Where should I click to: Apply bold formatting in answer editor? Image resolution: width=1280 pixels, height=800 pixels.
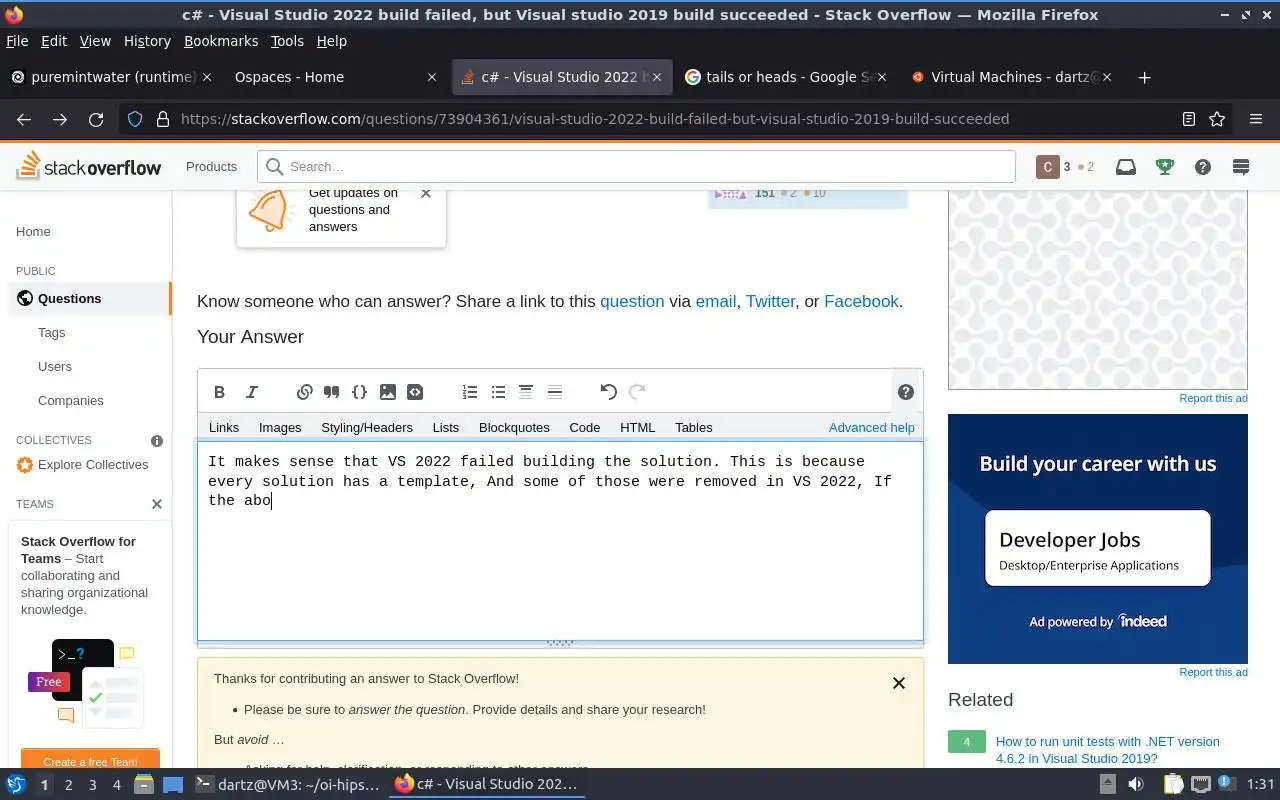220,392
